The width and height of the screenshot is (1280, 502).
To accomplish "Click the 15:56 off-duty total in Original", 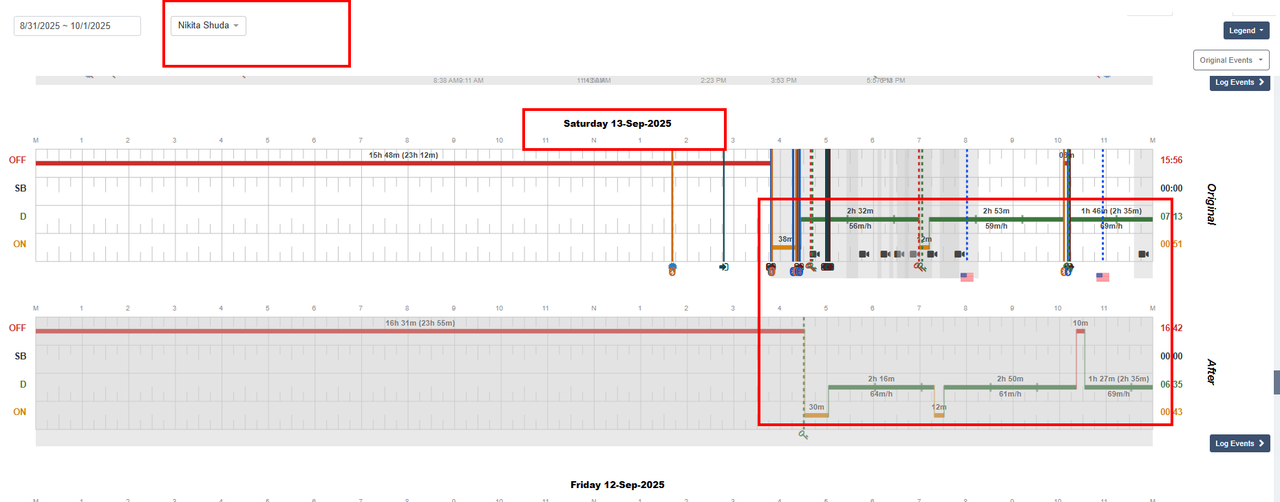I will [x=1171, y=160].
